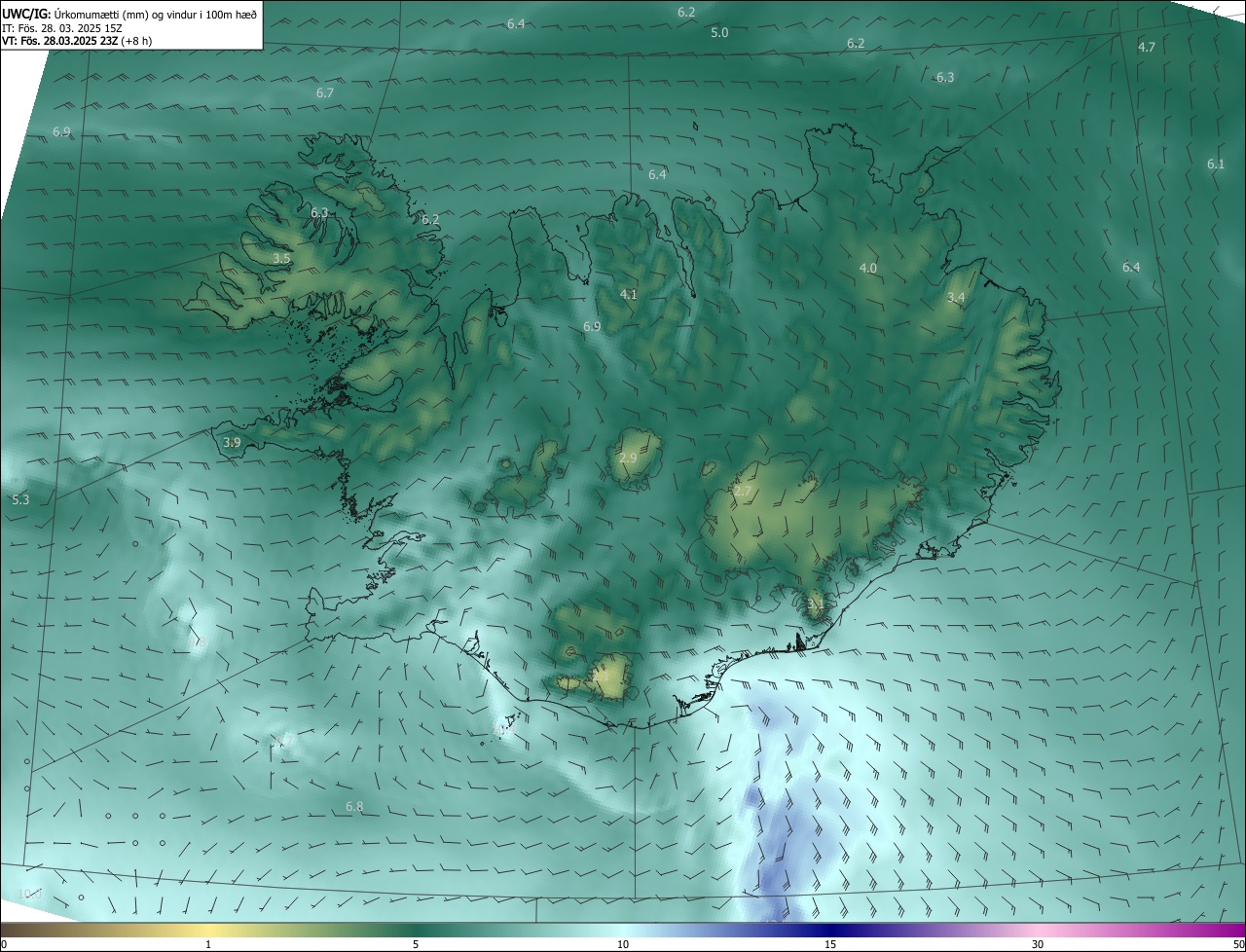
Task: Select the 'VT: Fös. 28.03.2025 23Z (+8 h)' line
Action: [77, 40]
